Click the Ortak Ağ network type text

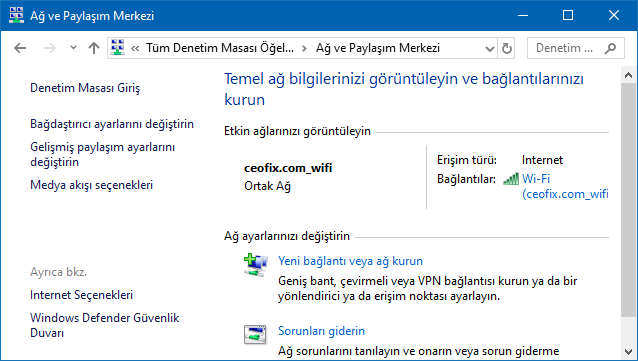(267, 186)
